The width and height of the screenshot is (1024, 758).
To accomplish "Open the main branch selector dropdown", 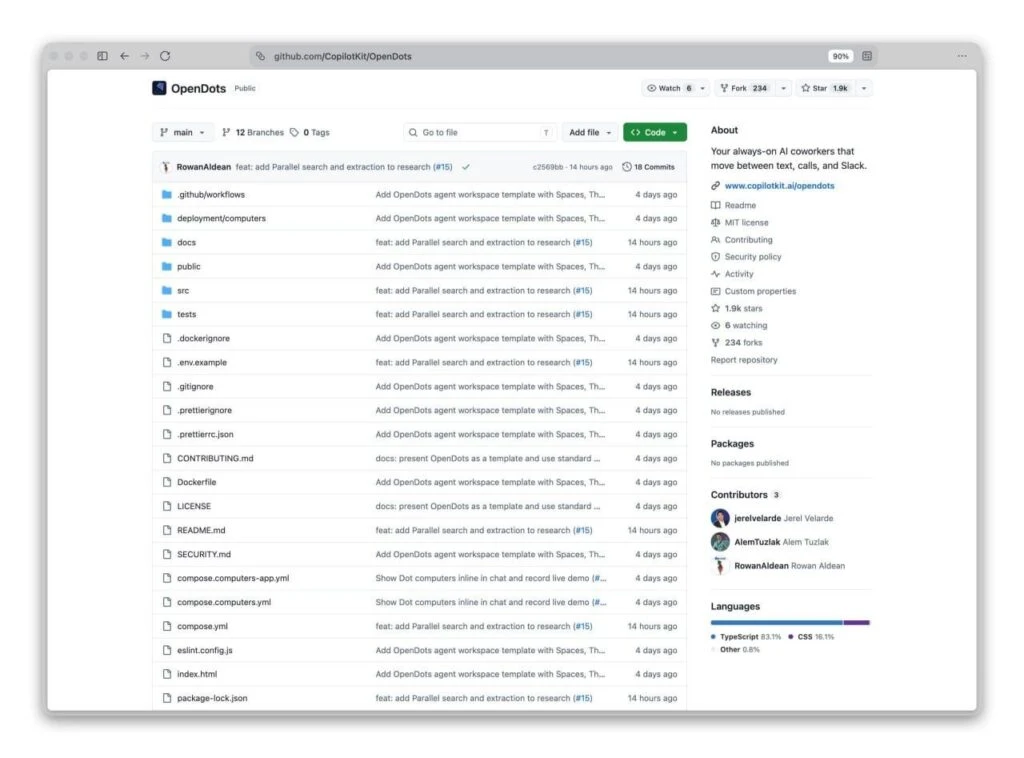I will (183, 133).
